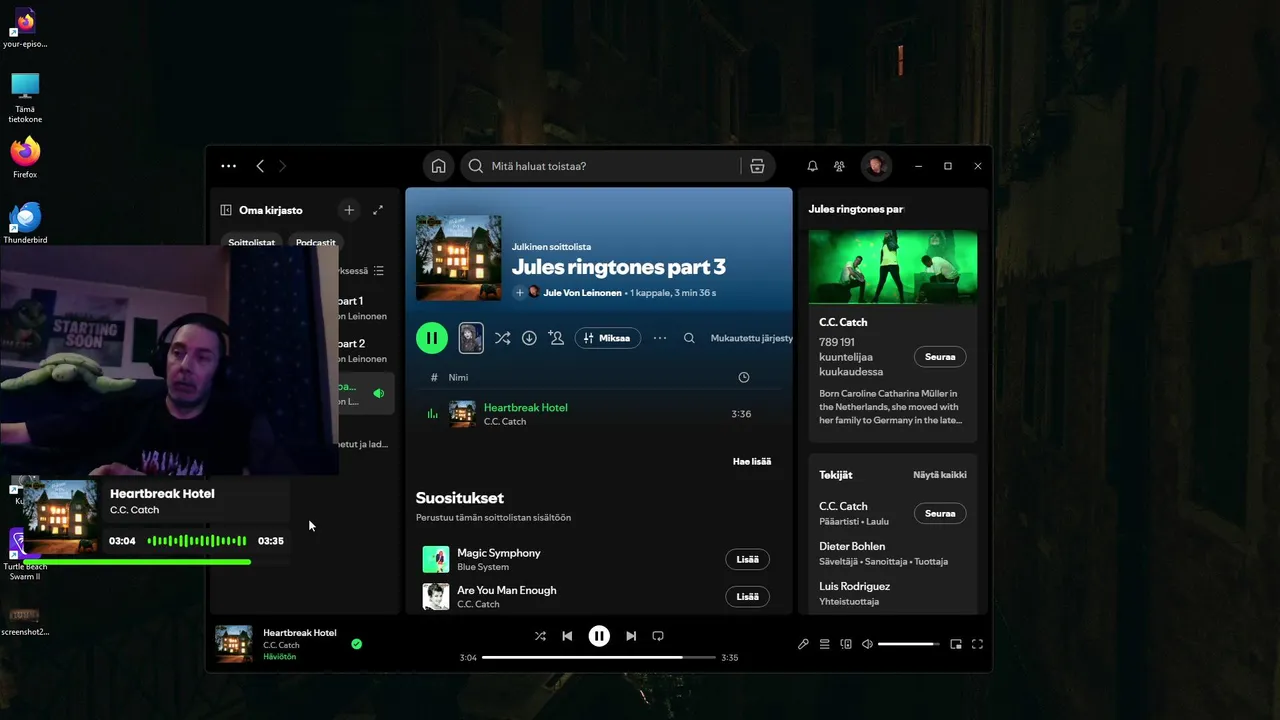
Task: Go forward with the right arrow
Action: tap(282, 166)
